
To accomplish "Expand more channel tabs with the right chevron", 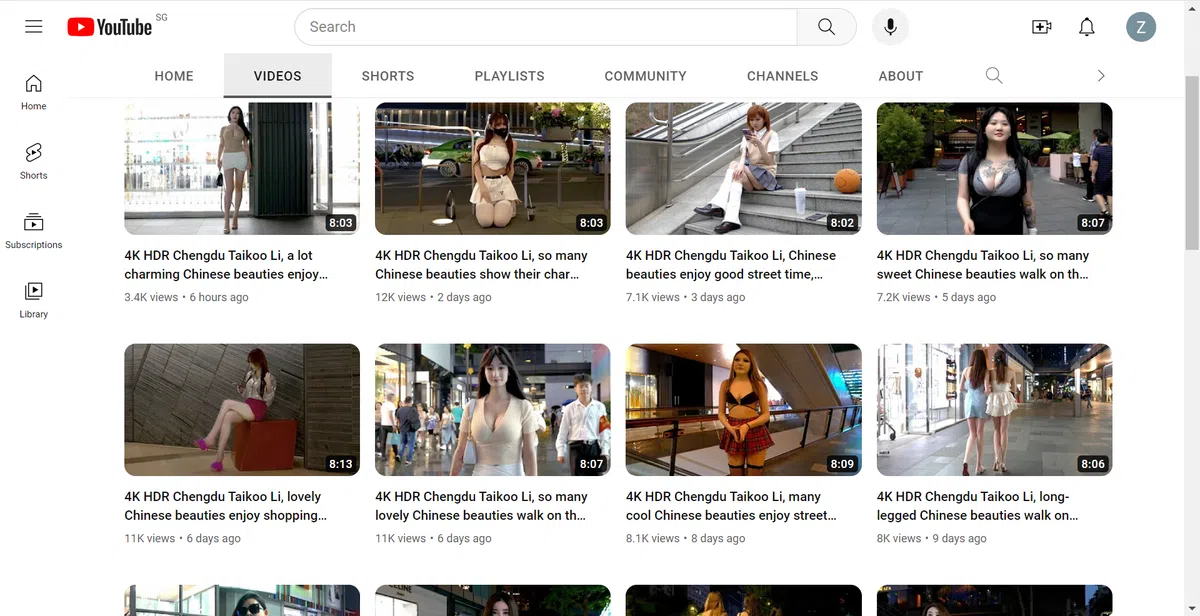I will (1100, 75).
